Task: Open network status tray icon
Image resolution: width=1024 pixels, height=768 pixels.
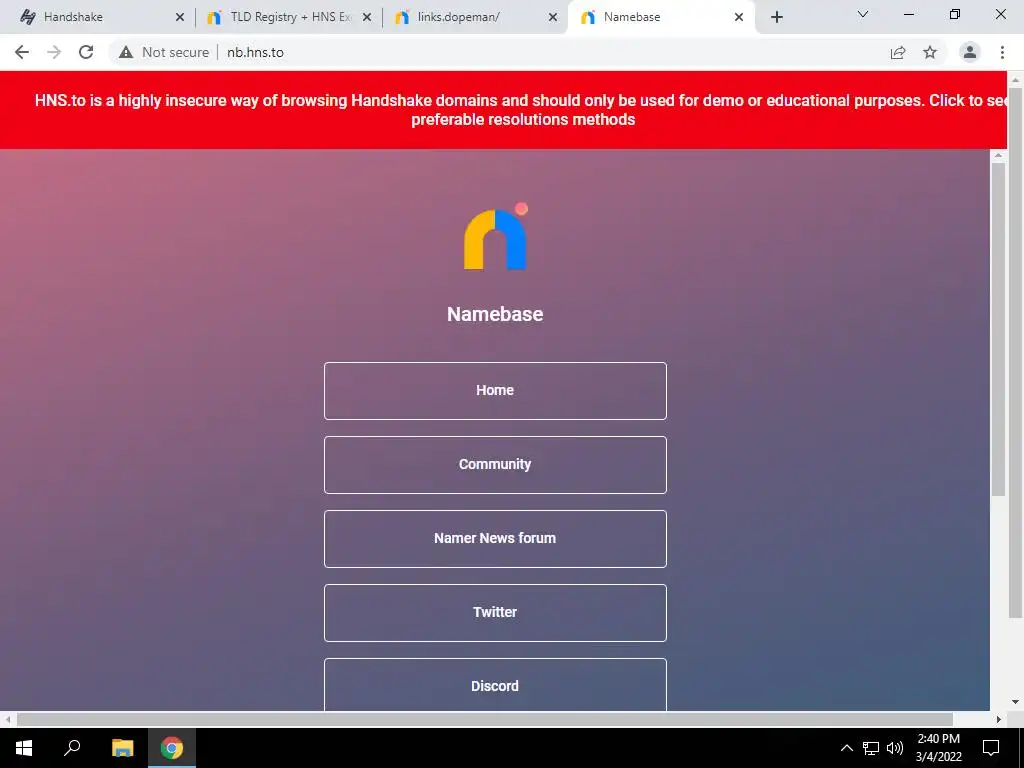Action: coord(871,748)
